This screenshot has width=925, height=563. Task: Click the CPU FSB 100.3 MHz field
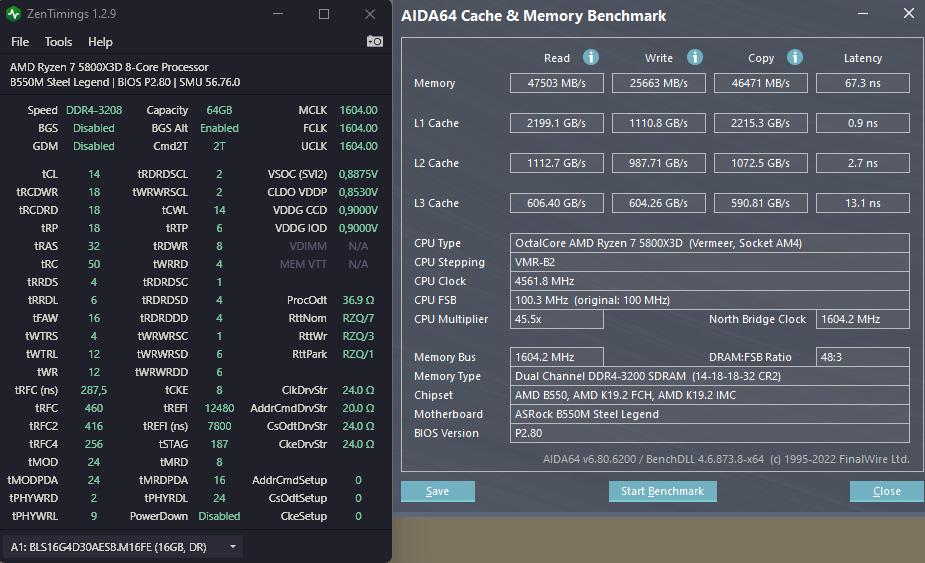point(710,300)
